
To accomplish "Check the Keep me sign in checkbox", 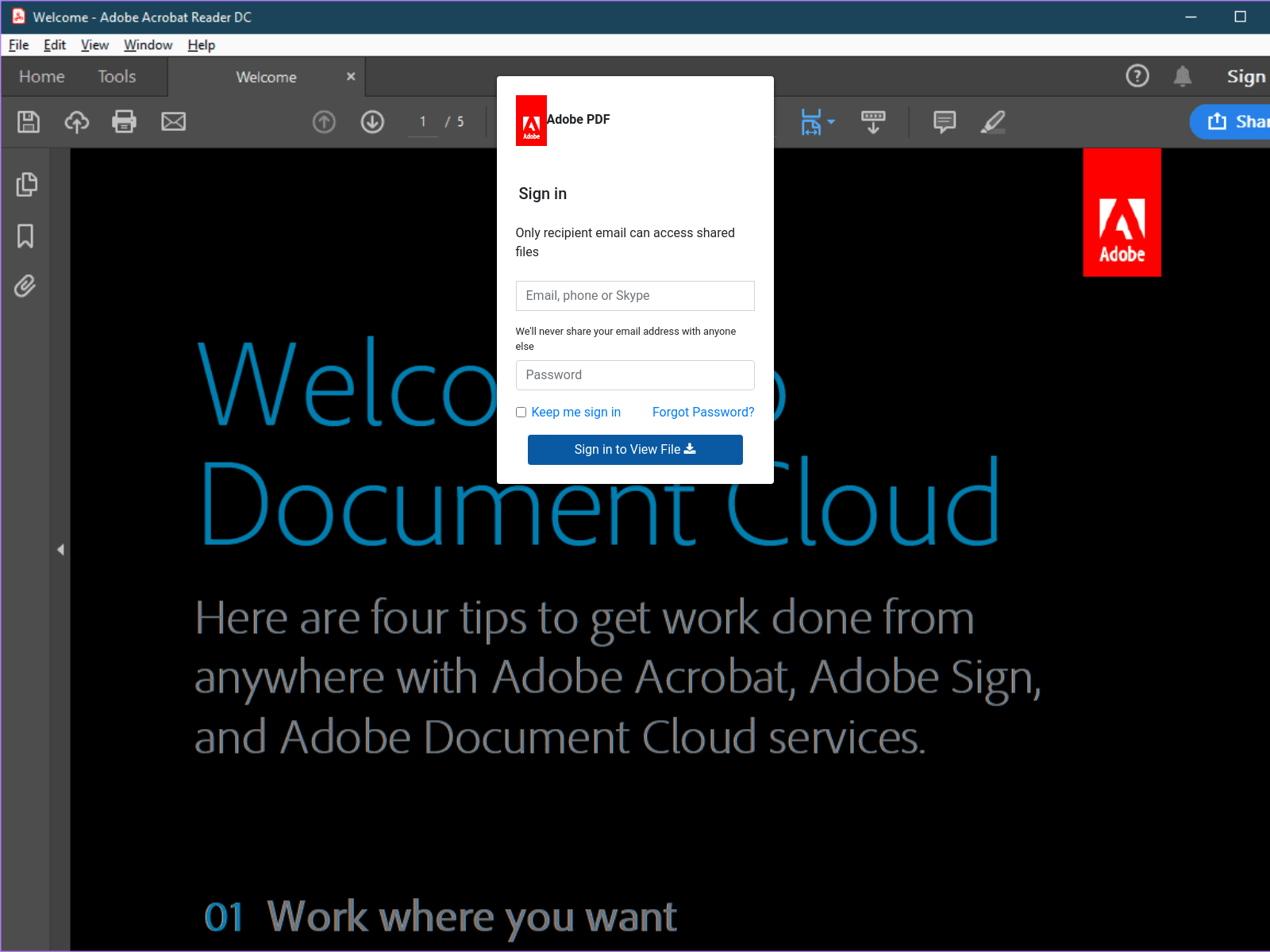I will [x=521, y=413].
